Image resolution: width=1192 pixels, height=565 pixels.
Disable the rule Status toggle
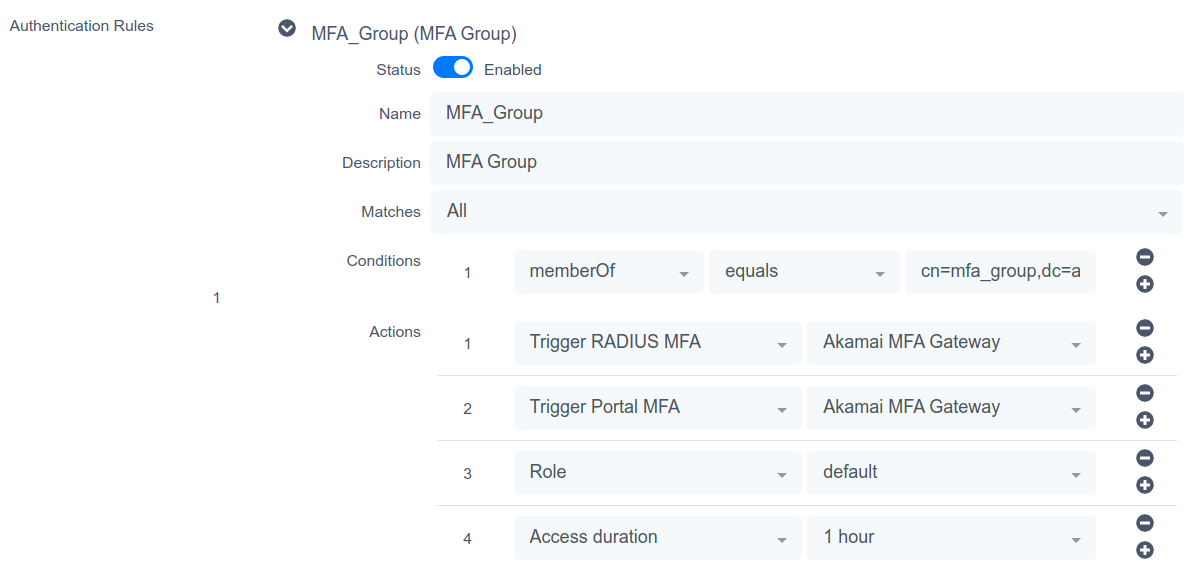[x=453, y=68]
